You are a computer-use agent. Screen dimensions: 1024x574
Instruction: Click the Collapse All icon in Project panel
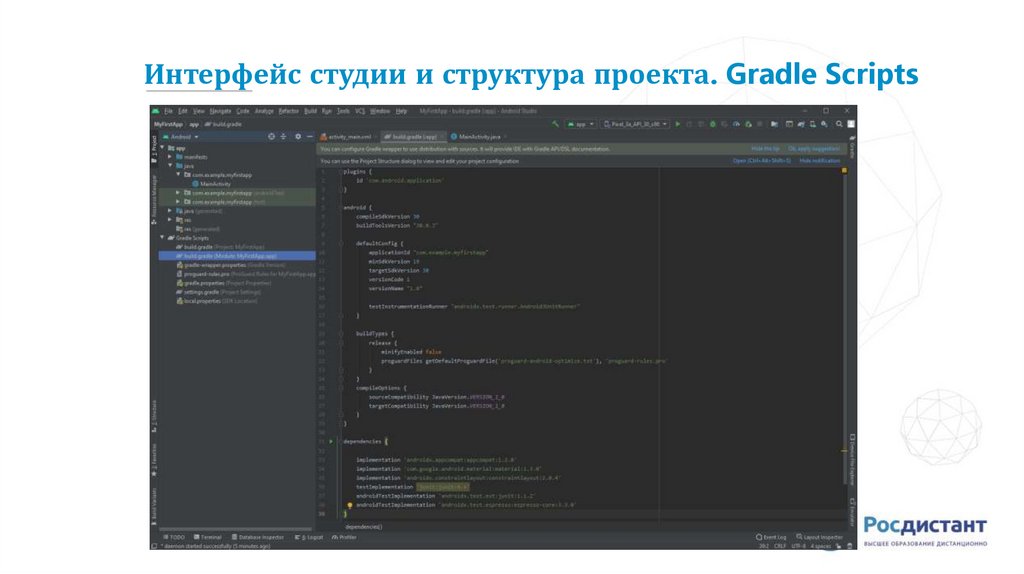(x=283, y=136)
